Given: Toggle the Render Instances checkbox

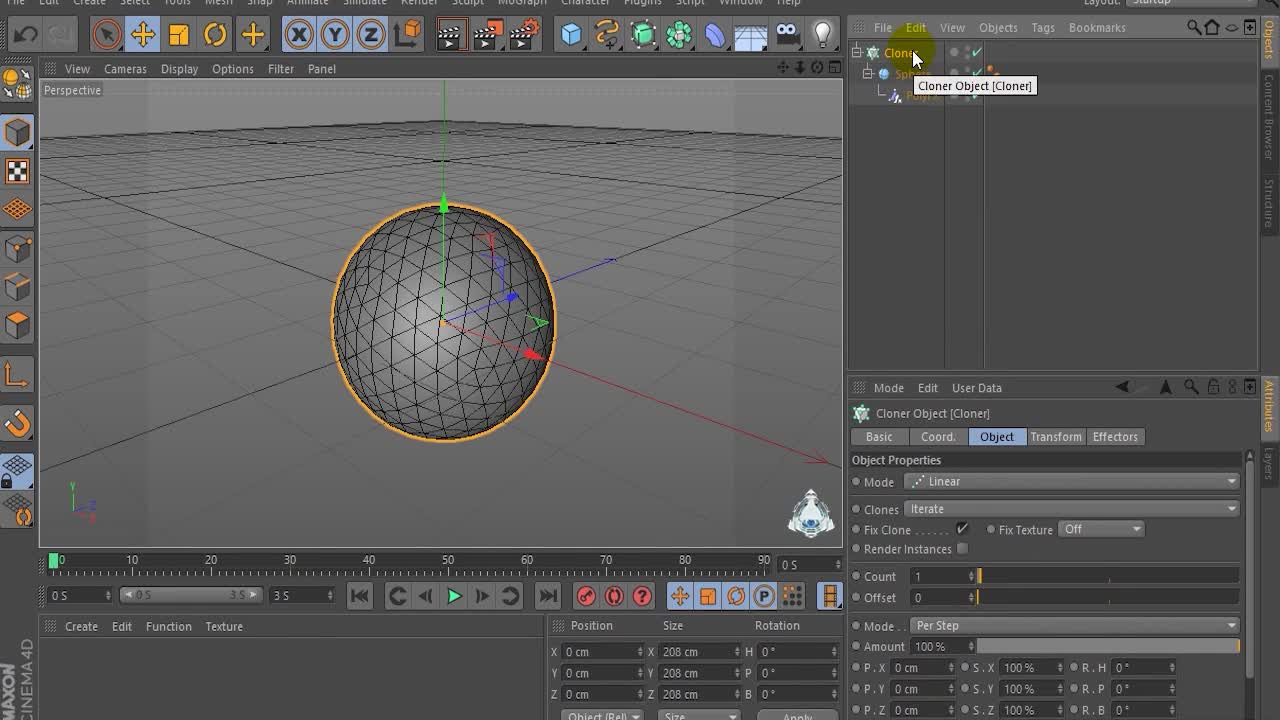Looking at the screenshot, I should click(962, 549).
